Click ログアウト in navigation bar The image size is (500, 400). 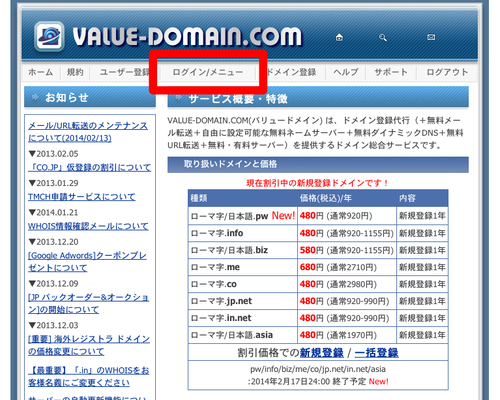point(447,72)
